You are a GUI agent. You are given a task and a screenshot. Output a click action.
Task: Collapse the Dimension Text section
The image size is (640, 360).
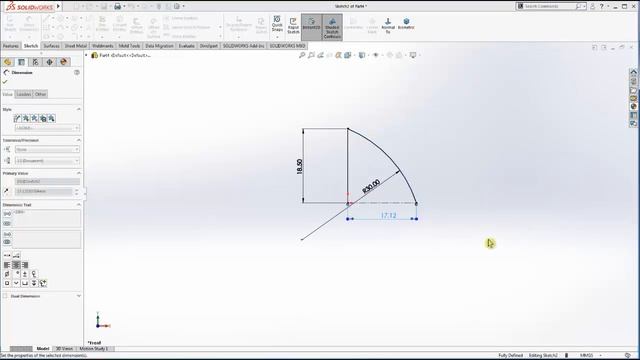point(78,204)
